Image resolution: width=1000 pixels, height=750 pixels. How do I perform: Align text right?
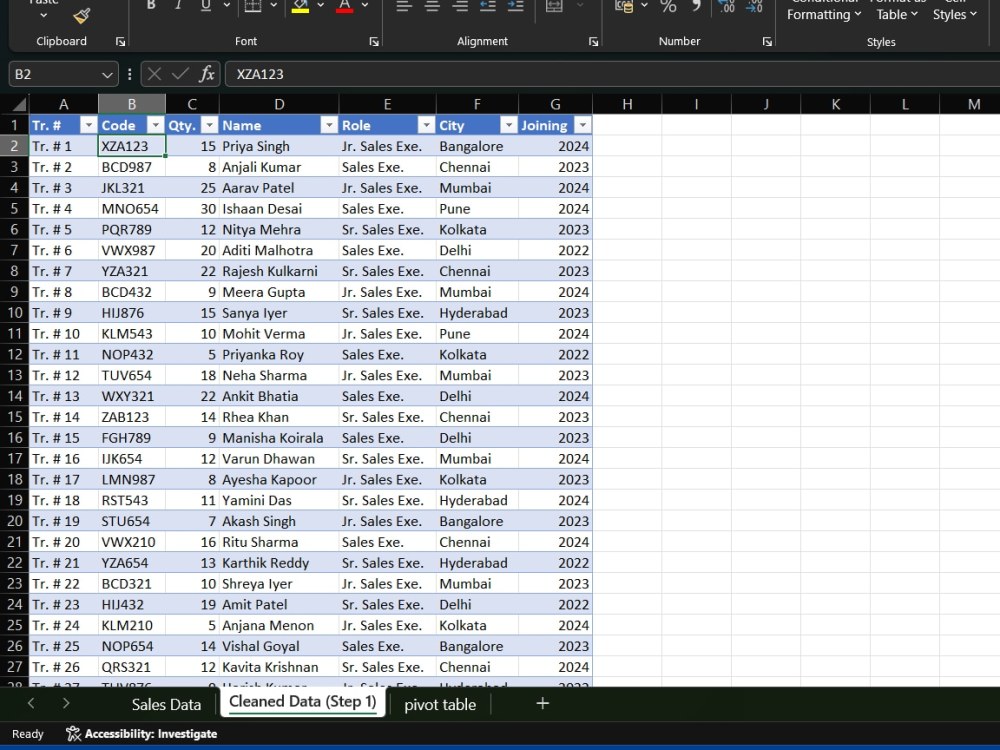[x=460, y=6]
